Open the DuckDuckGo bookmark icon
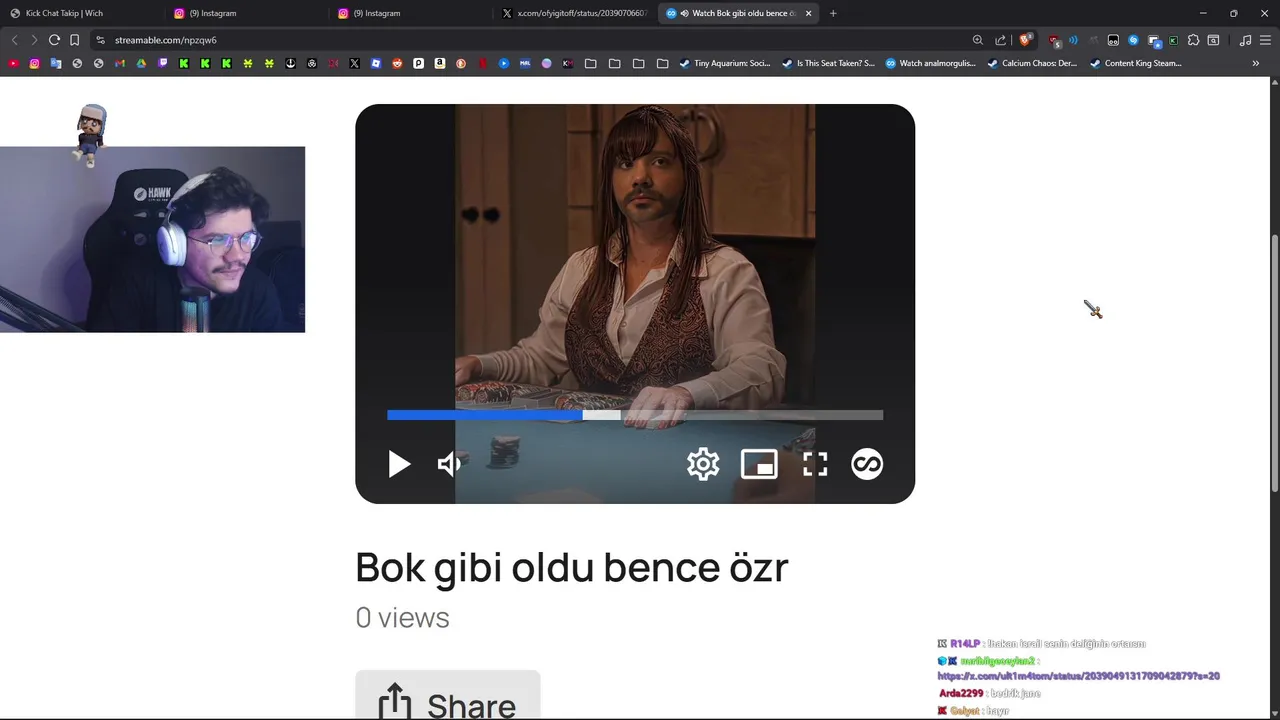 coord(461,63)
